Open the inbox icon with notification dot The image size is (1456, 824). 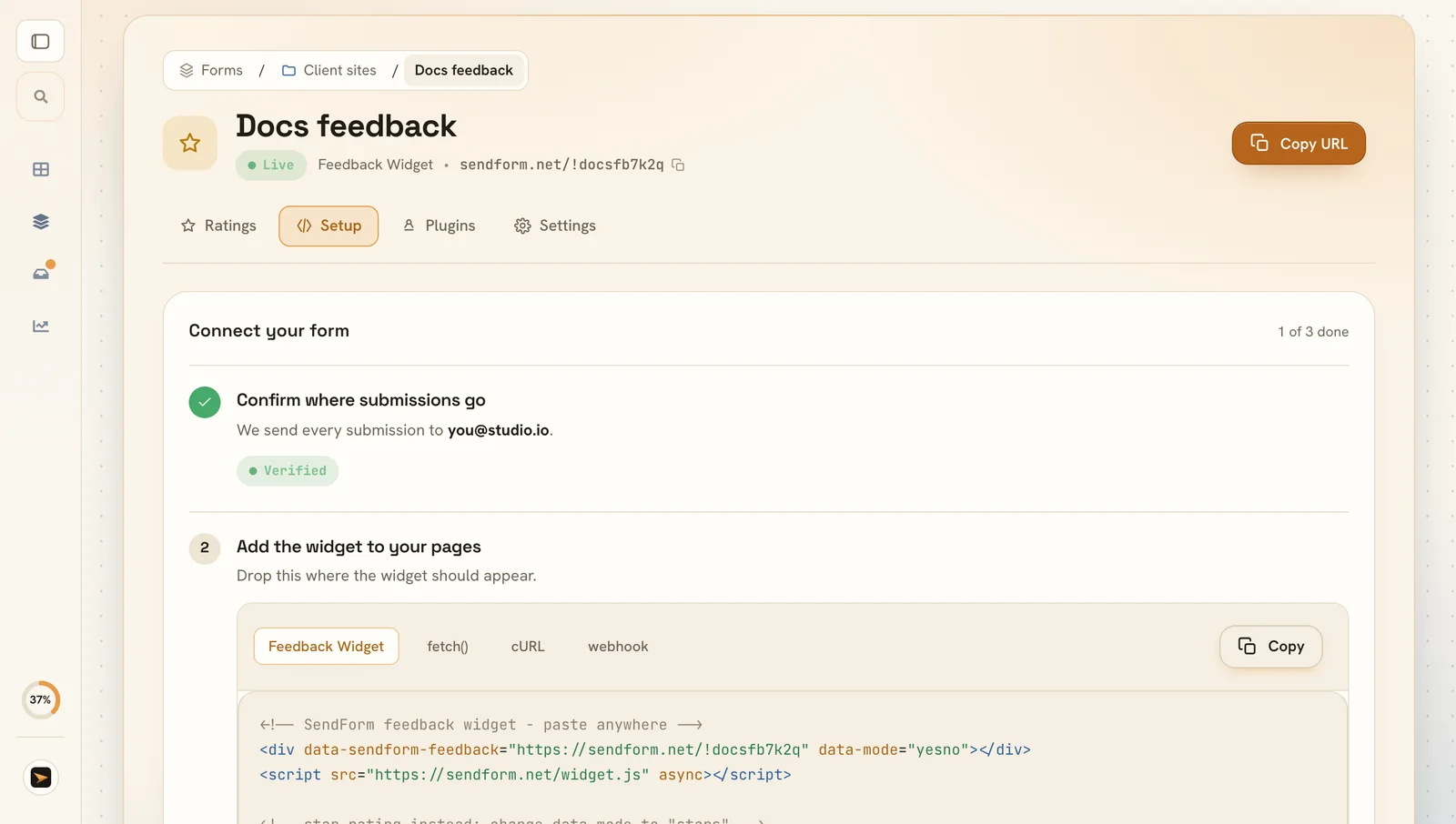click(x=41, y=273)
